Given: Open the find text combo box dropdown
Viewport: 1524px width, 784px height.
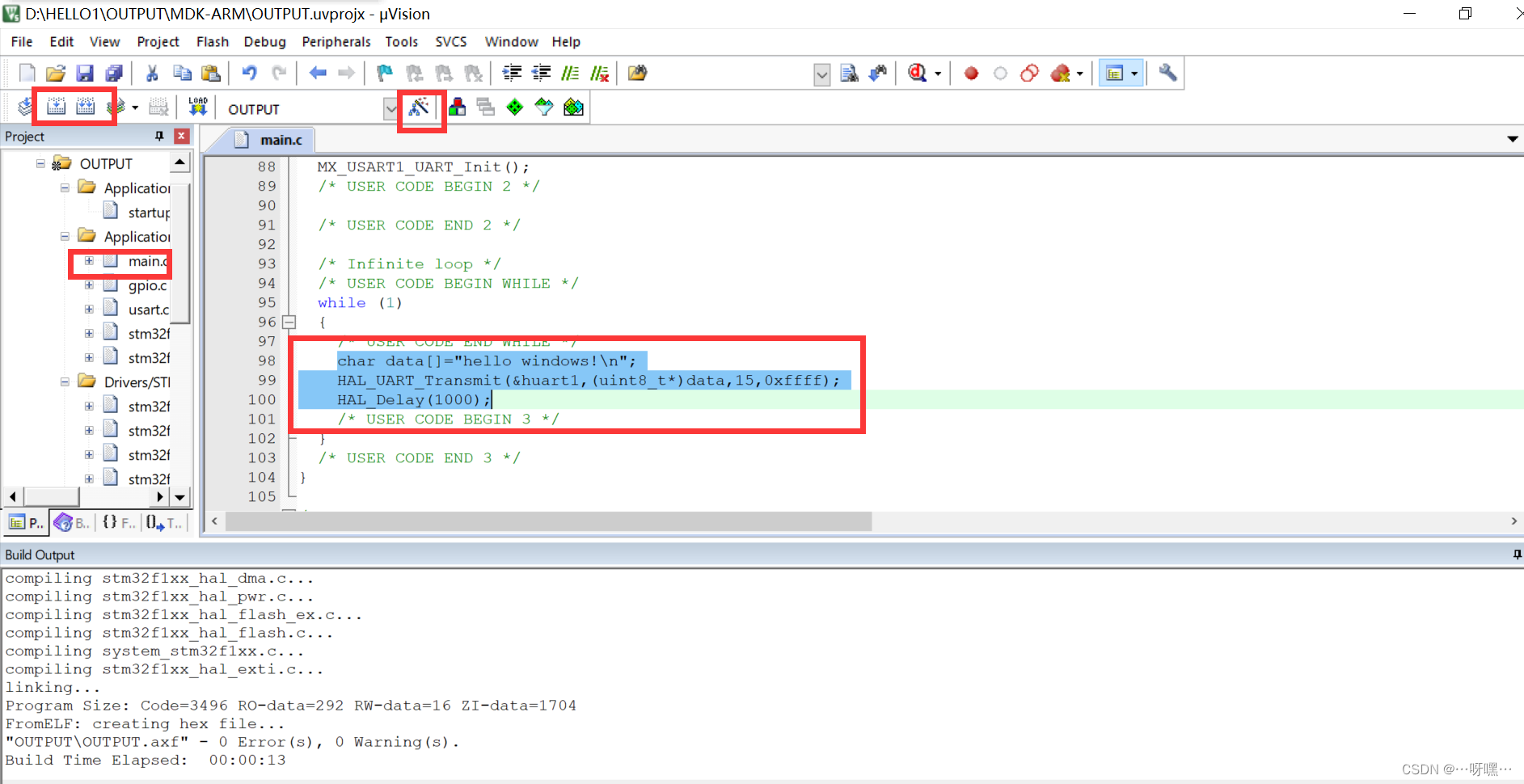Looking at the screenshot, I should click(821, 75).
